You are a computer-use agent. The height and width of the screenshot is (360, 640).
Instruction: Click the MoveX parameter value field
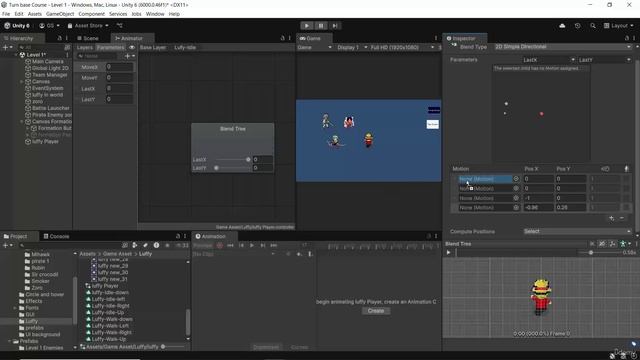[x=120, y=67]
